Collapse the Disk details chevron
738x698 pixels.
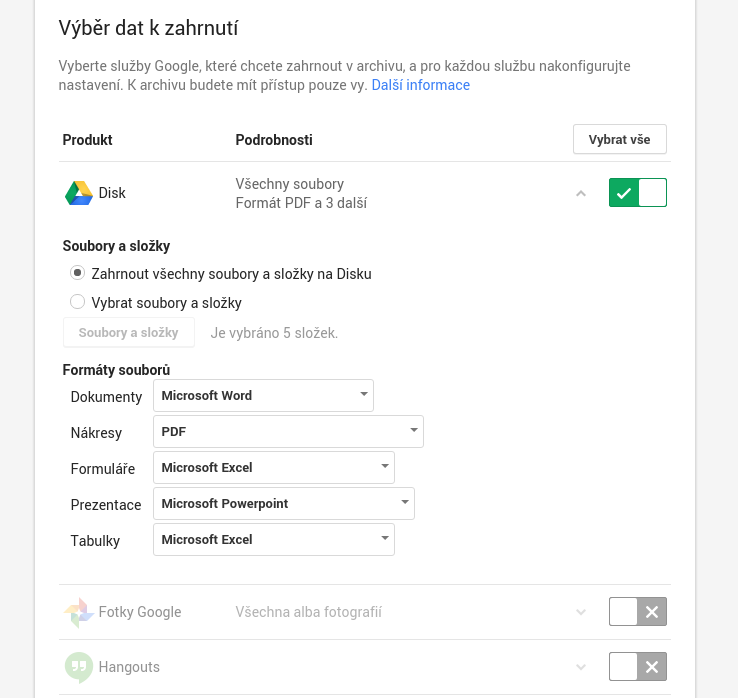point(581,194)
